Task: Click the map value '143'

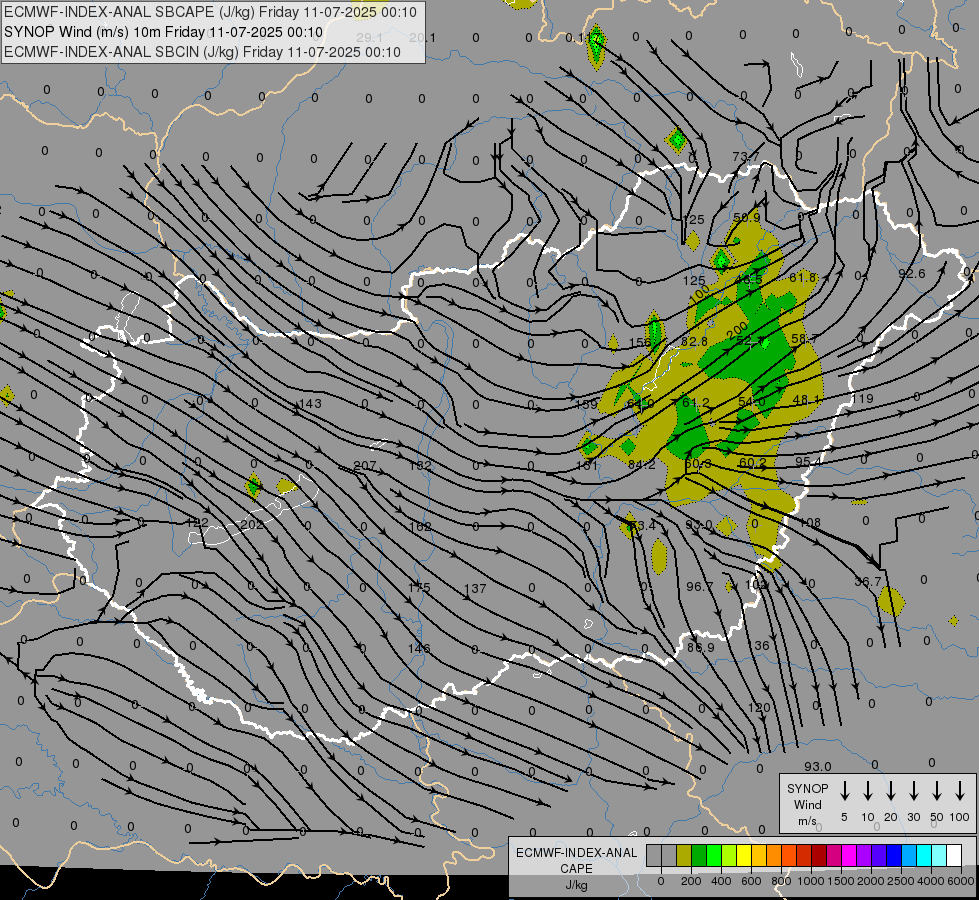Action: (310, 403)
